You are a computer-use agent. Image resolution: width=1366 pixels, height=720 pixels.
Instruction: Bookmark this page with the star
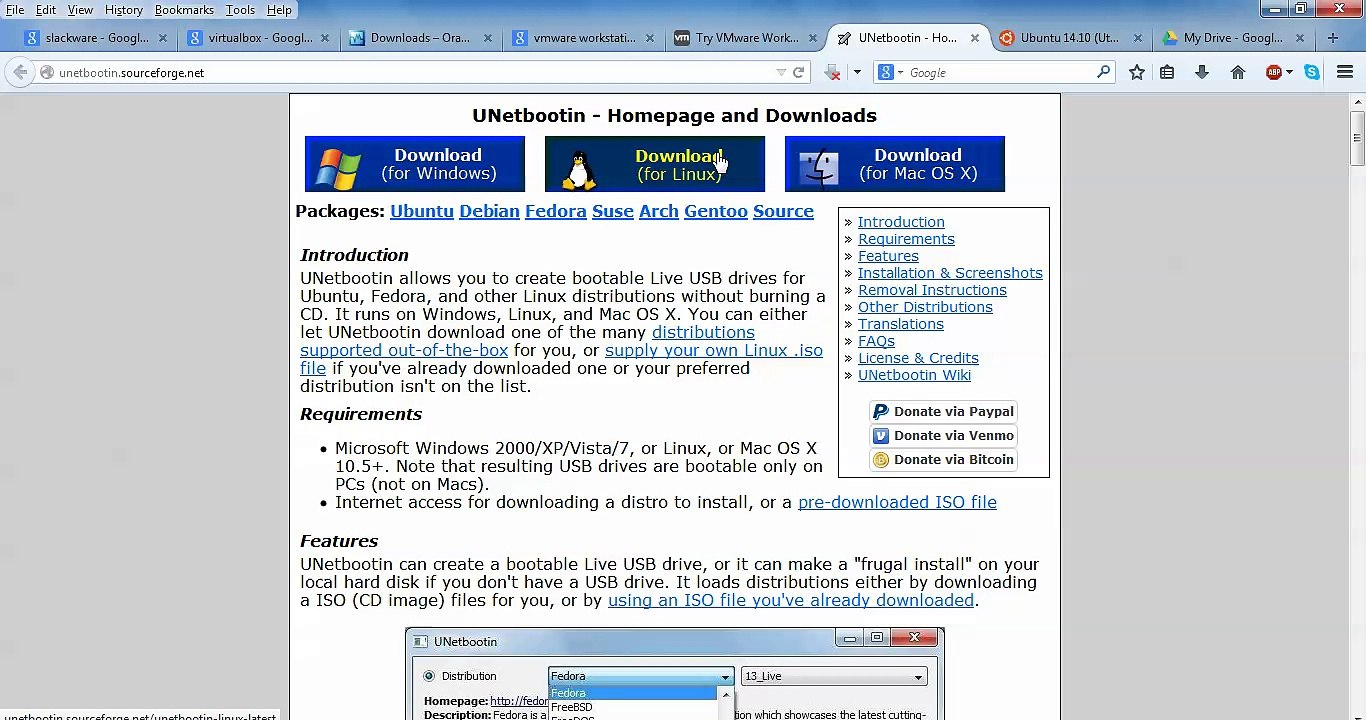1137,72
